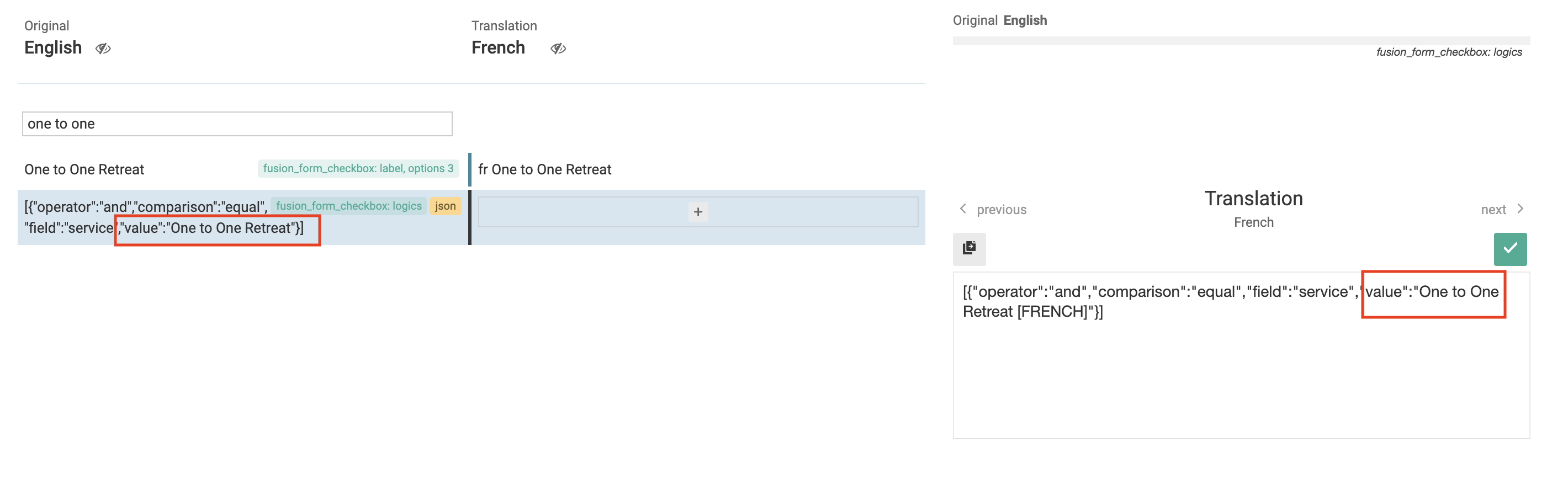Image resolution: width=1568 pixels, height=490 pixels.
Task: Confirm translation with the green checkmark
Action: 1510,248
